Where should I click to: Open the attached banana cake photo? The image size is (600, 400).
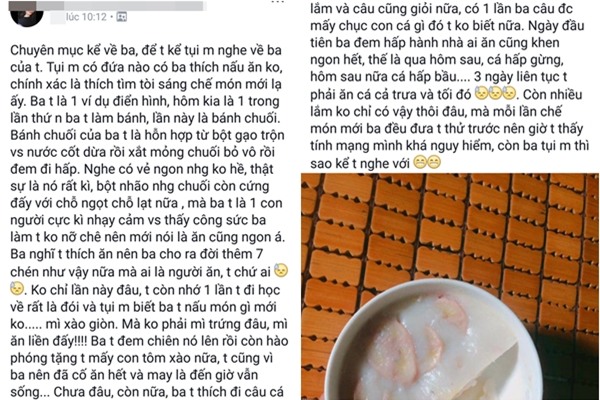[450, 287]
